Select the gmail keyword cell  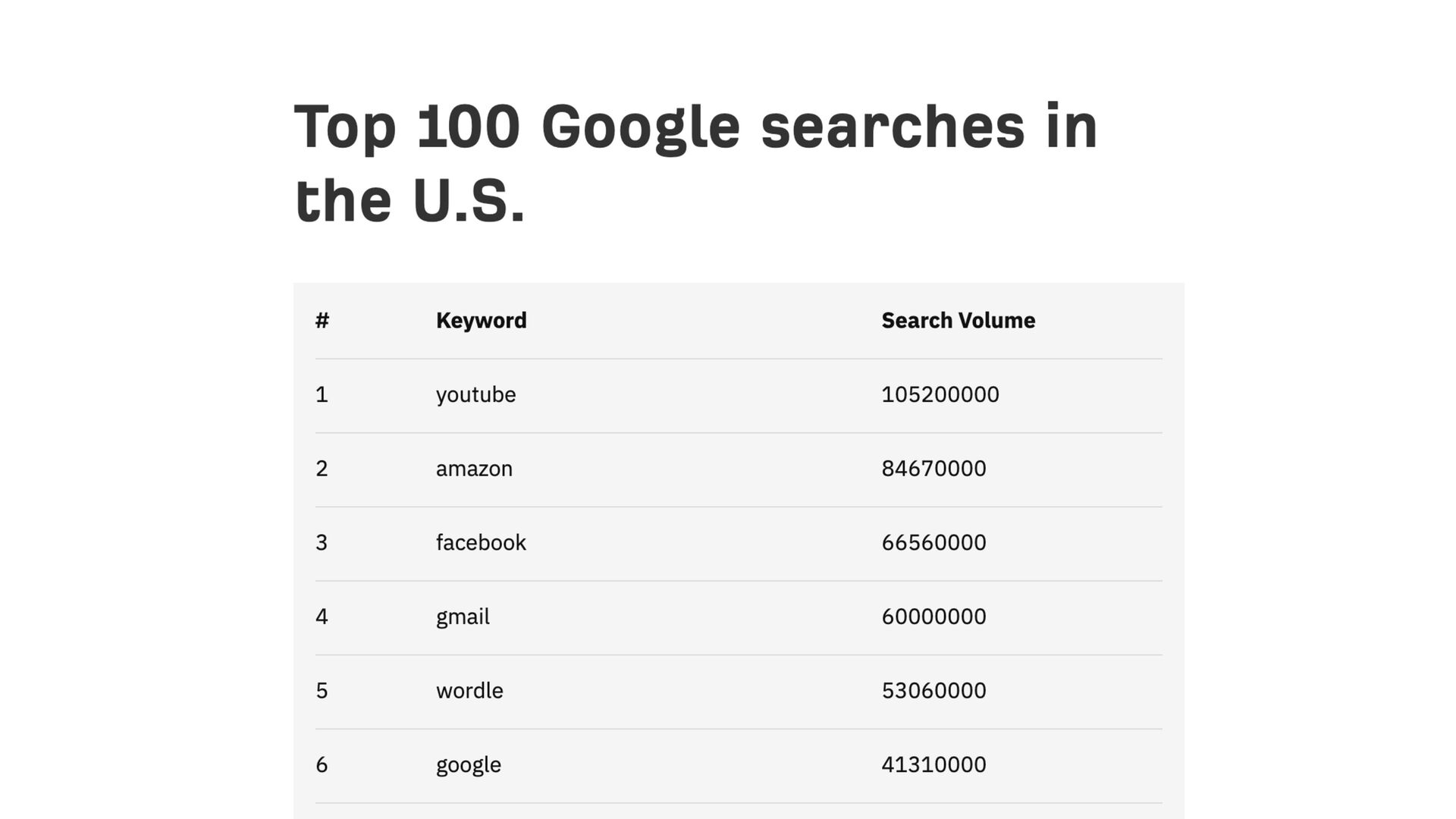pyautogui.click(x=463, y=617)
